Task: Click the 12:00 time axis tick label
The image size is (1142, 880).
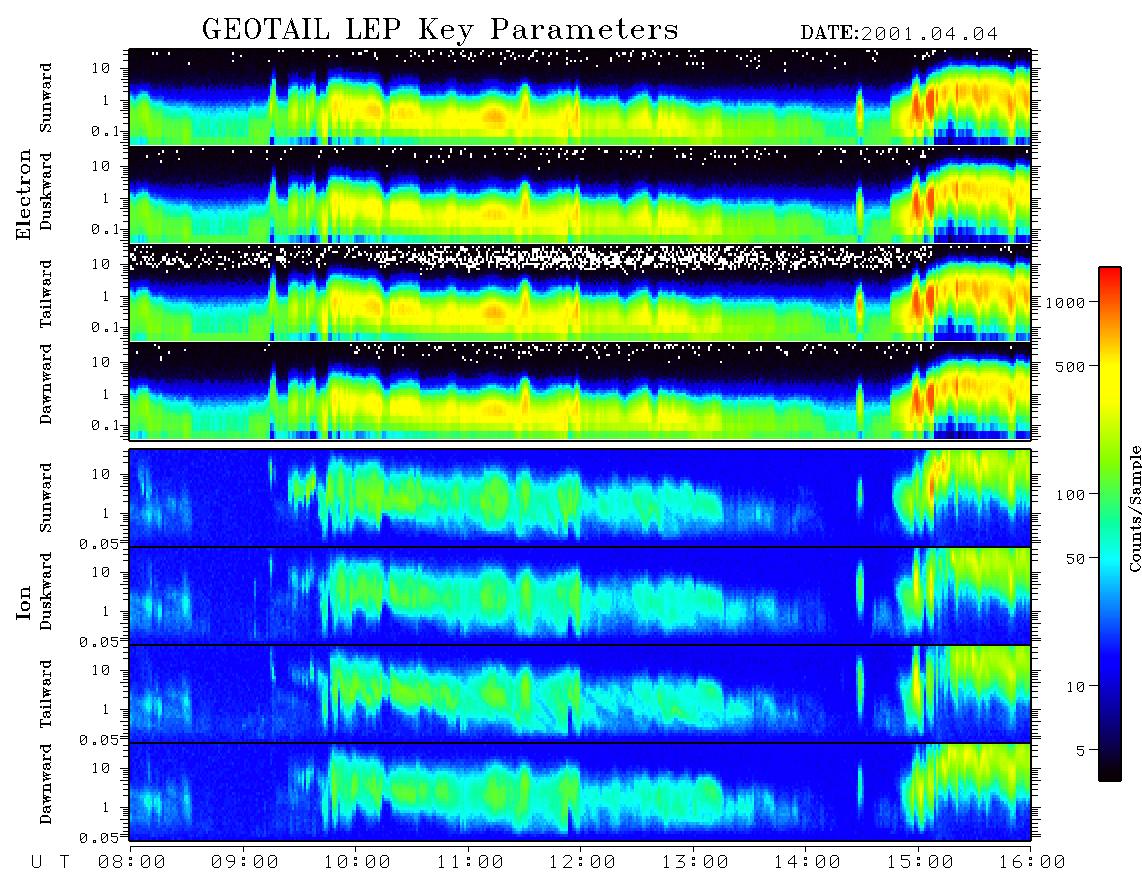Action: 583,862
